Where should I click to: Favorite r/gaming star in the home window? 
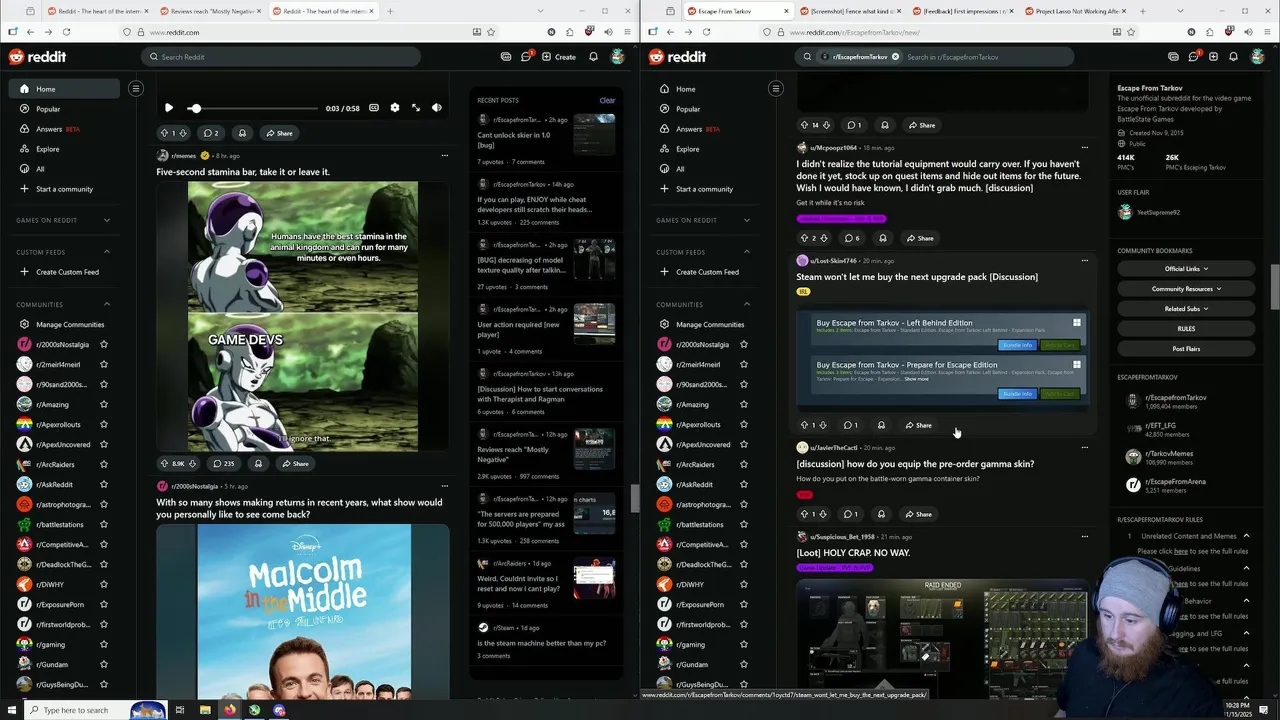click(104, 644)
